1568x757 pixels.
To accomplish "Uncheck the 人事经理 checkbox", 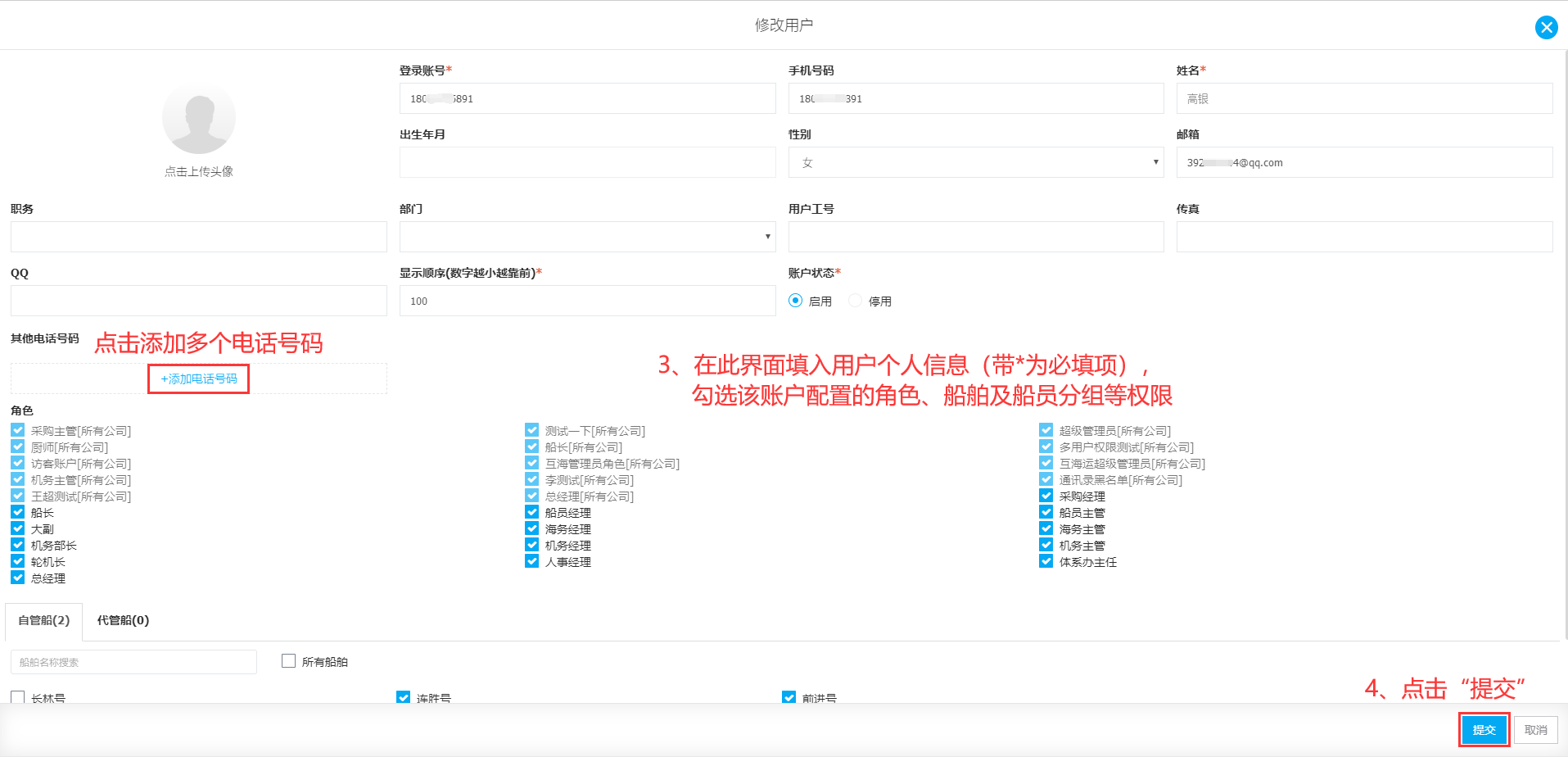I will click(532, 561).
